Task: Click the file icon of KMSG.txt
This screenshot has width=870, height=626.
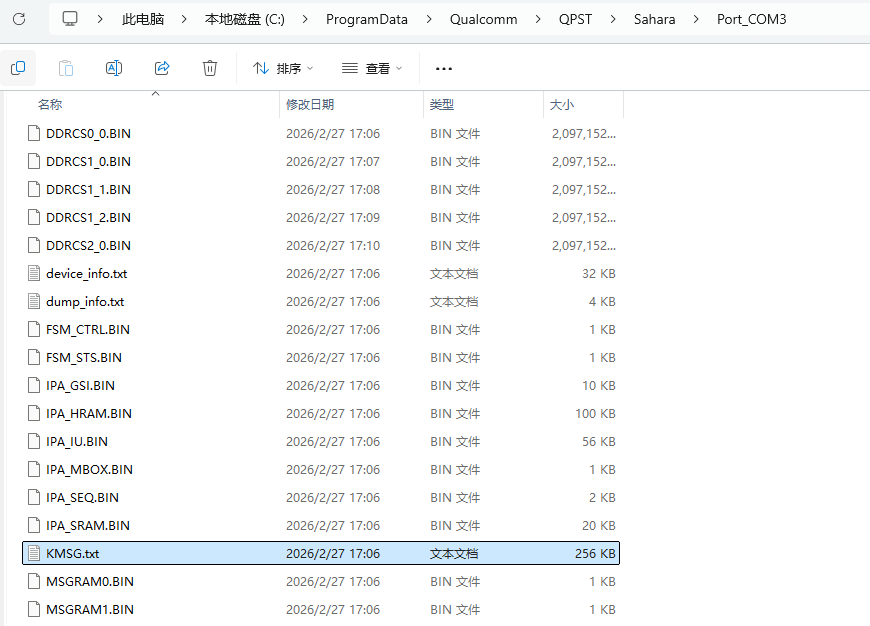Action: [34, 553]
